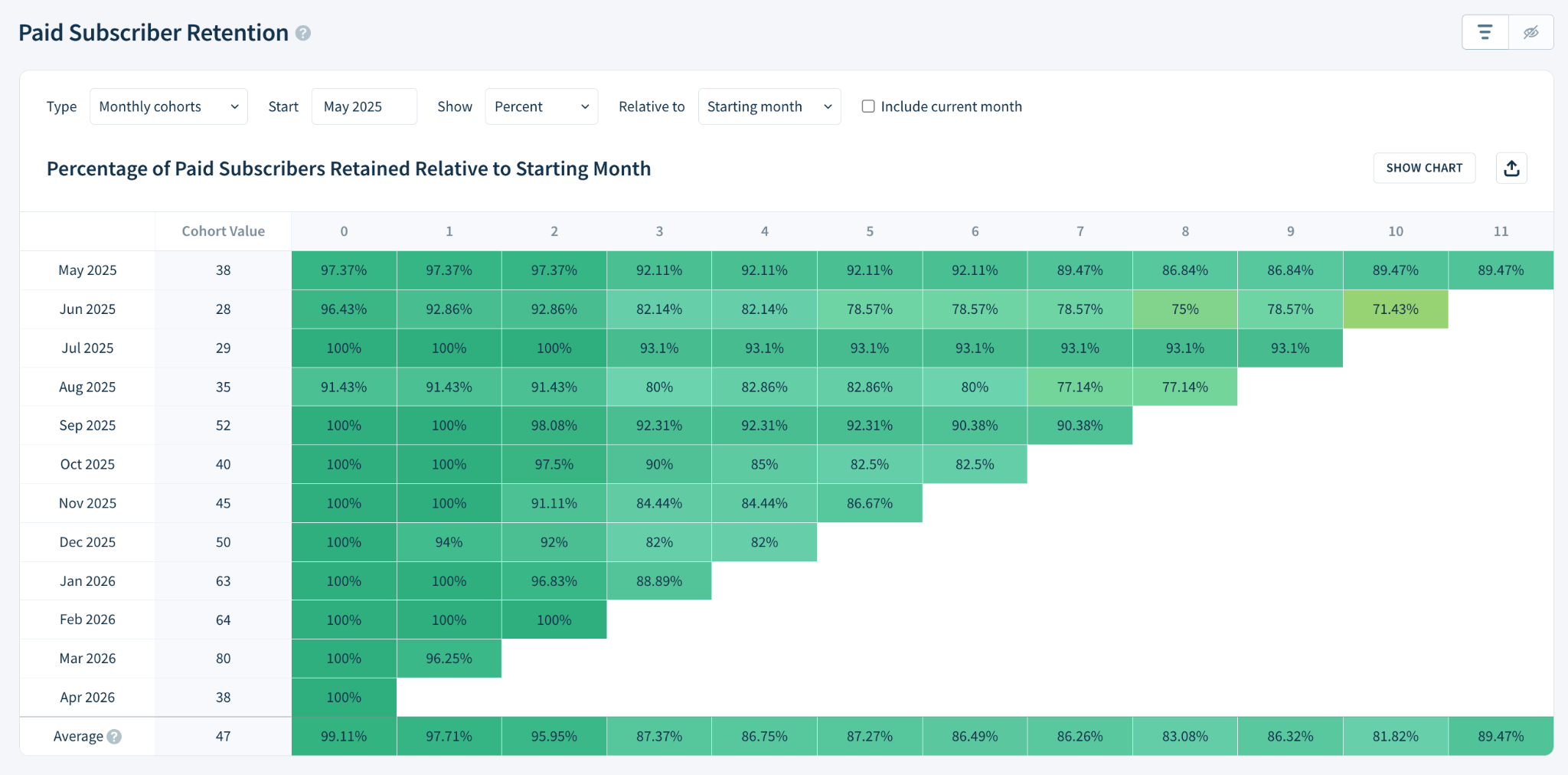Click cohort value 64 for Feb 2026

tap(223, 620)
